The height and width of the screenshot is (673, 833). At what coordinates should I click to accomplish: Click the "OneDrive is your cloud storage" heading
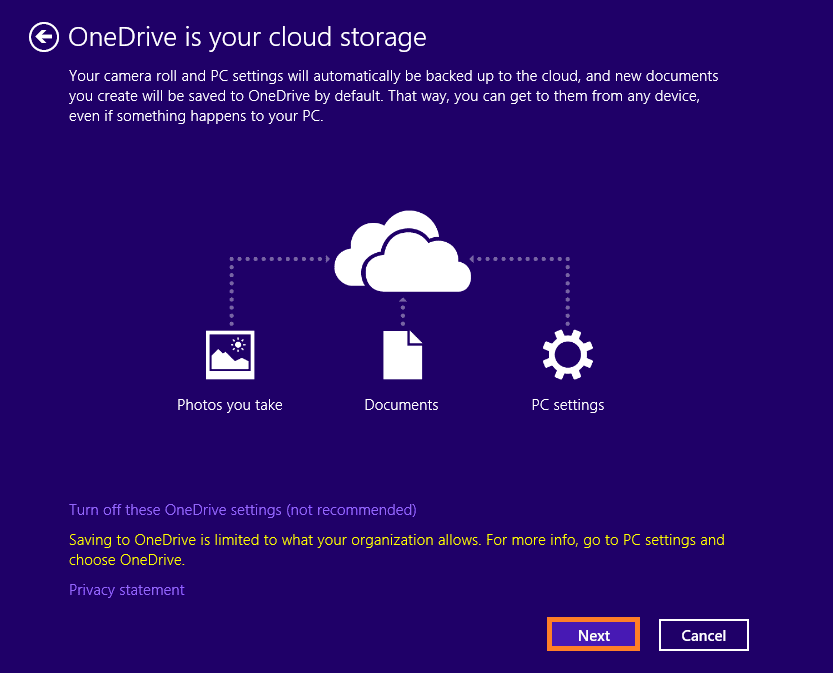248,37
